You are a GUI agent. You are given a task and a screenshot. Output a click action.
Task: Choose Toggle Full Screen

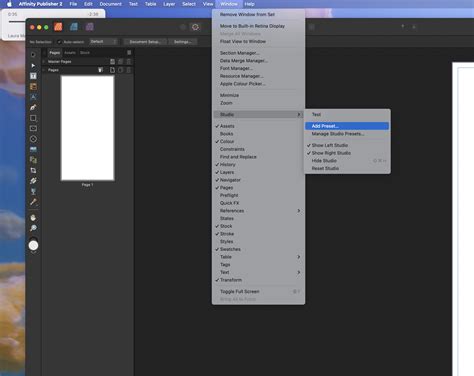coord(258,291)
